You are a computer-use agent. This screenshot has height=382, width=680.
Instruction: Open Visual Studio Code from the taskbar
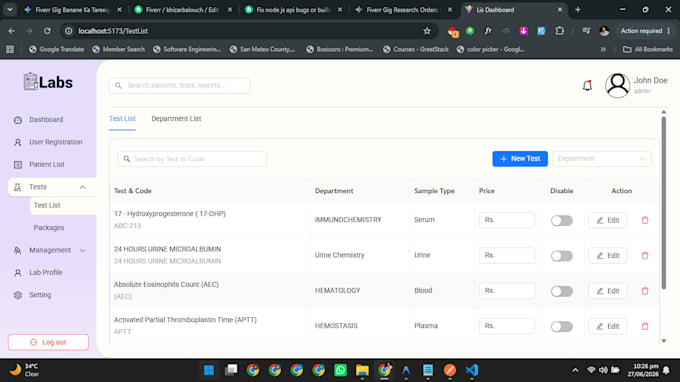click(x=472, y=370)
